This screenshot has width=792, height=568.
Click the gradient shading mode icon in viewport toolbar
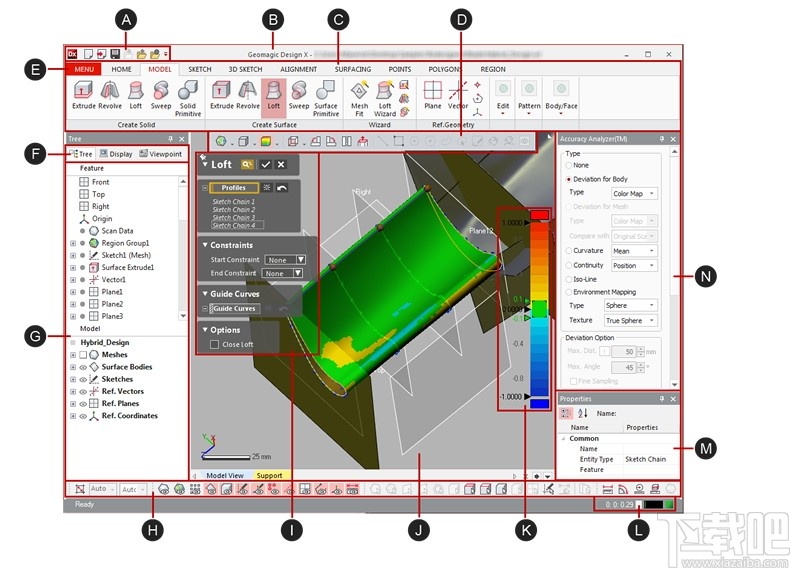(266, 142)
